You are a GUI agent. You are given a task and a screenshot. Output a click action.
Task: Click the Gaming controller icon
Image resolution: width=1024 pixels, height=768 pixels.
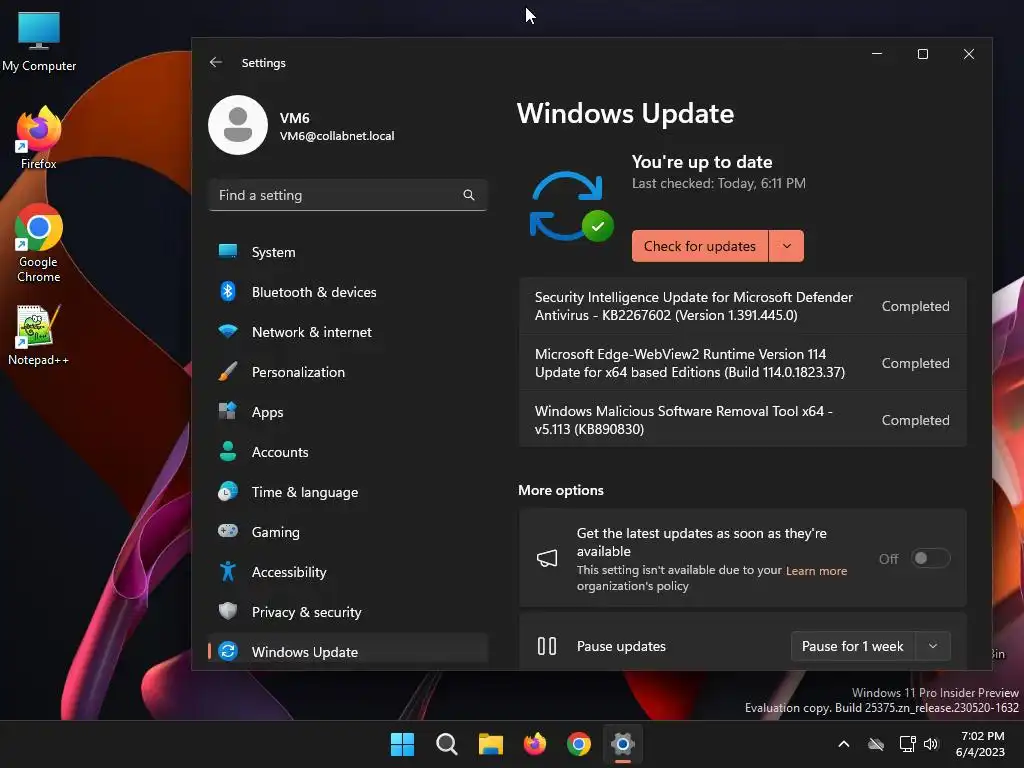tap(228, 531)
